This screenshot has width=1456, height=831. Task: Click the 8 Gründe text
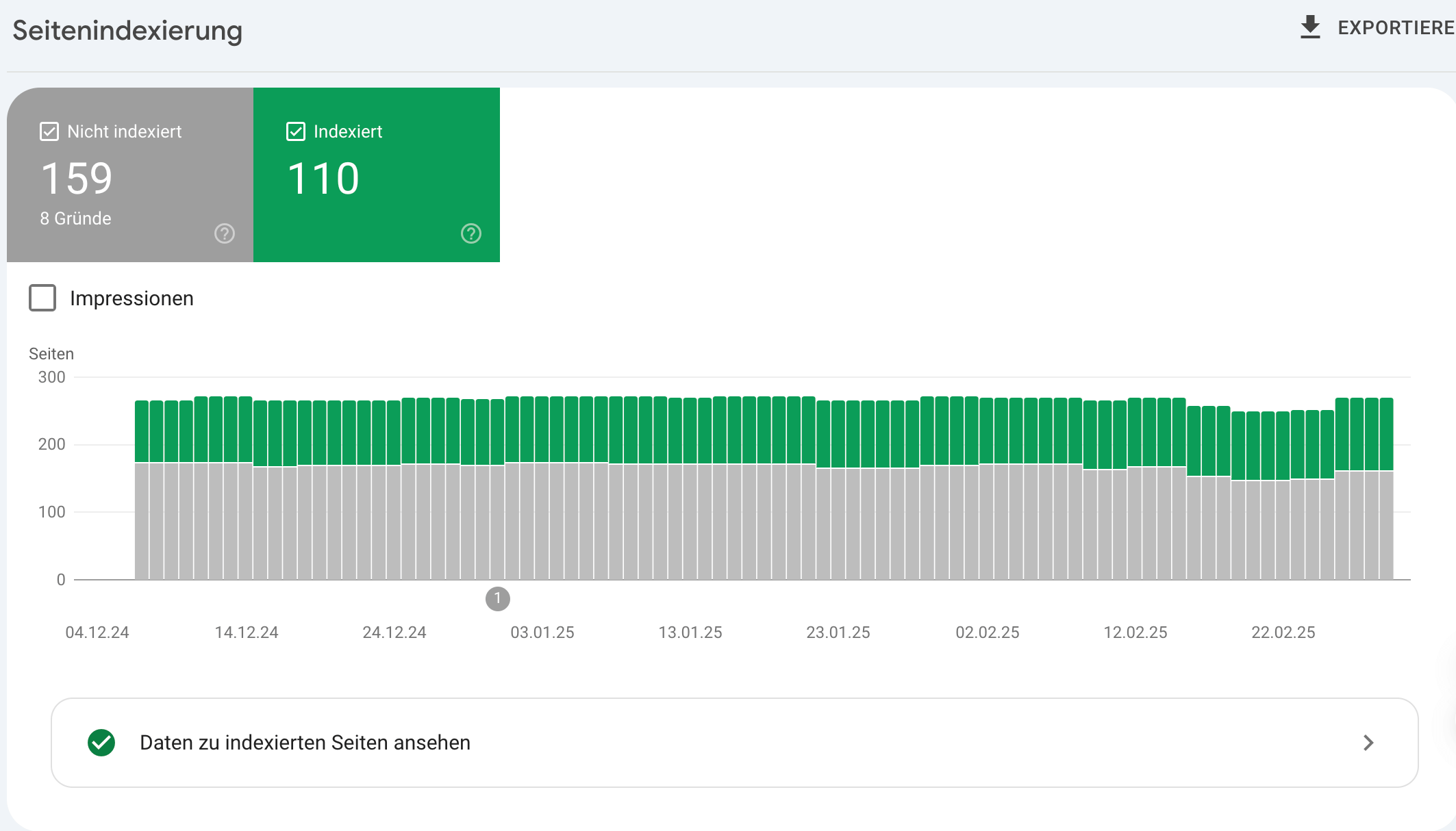click(75, 218)
